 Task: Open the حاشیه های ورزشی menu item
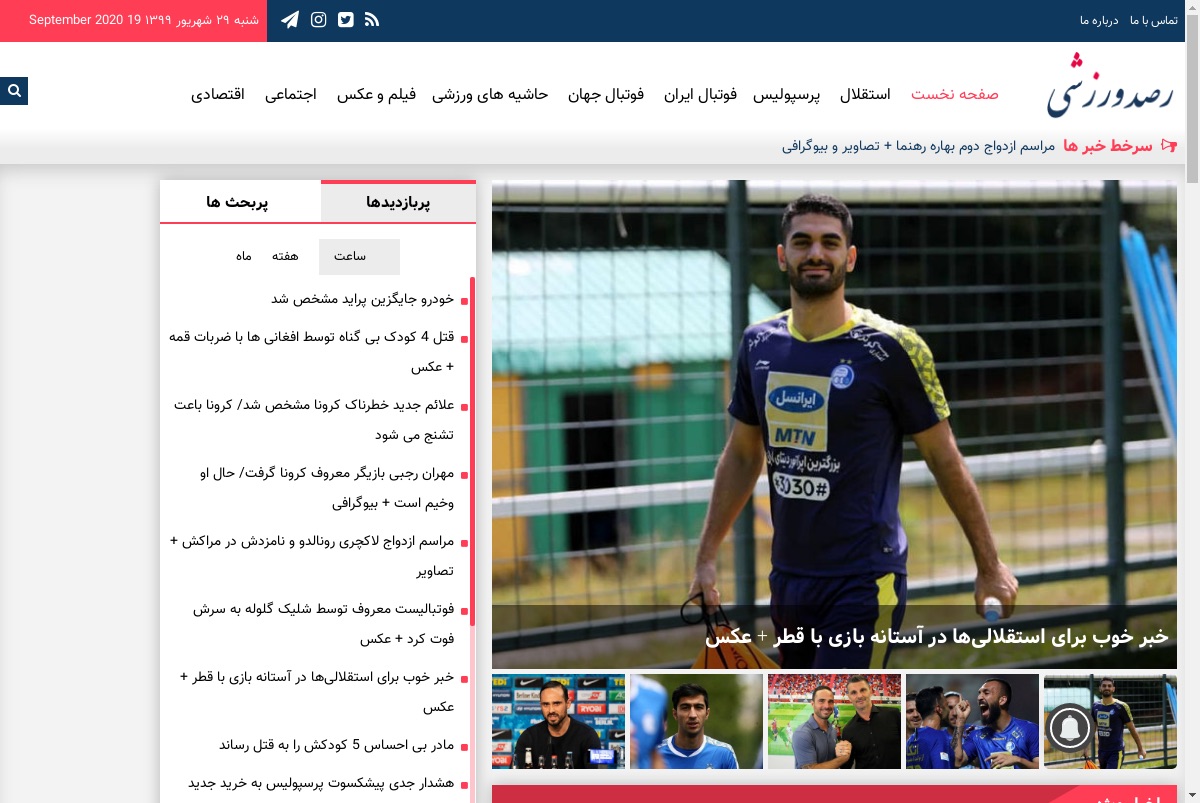[490, 94]
